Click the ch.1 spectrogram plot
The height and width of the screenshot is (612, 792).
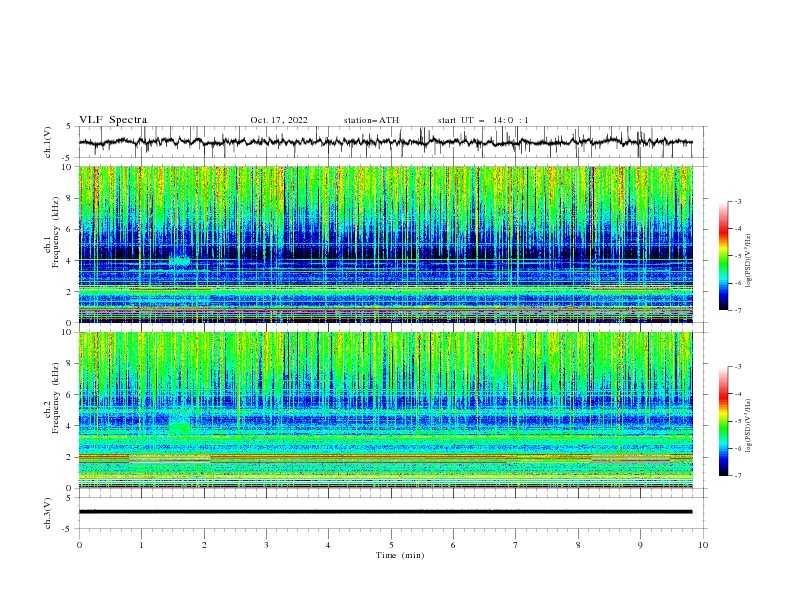(x=386, y=244)
